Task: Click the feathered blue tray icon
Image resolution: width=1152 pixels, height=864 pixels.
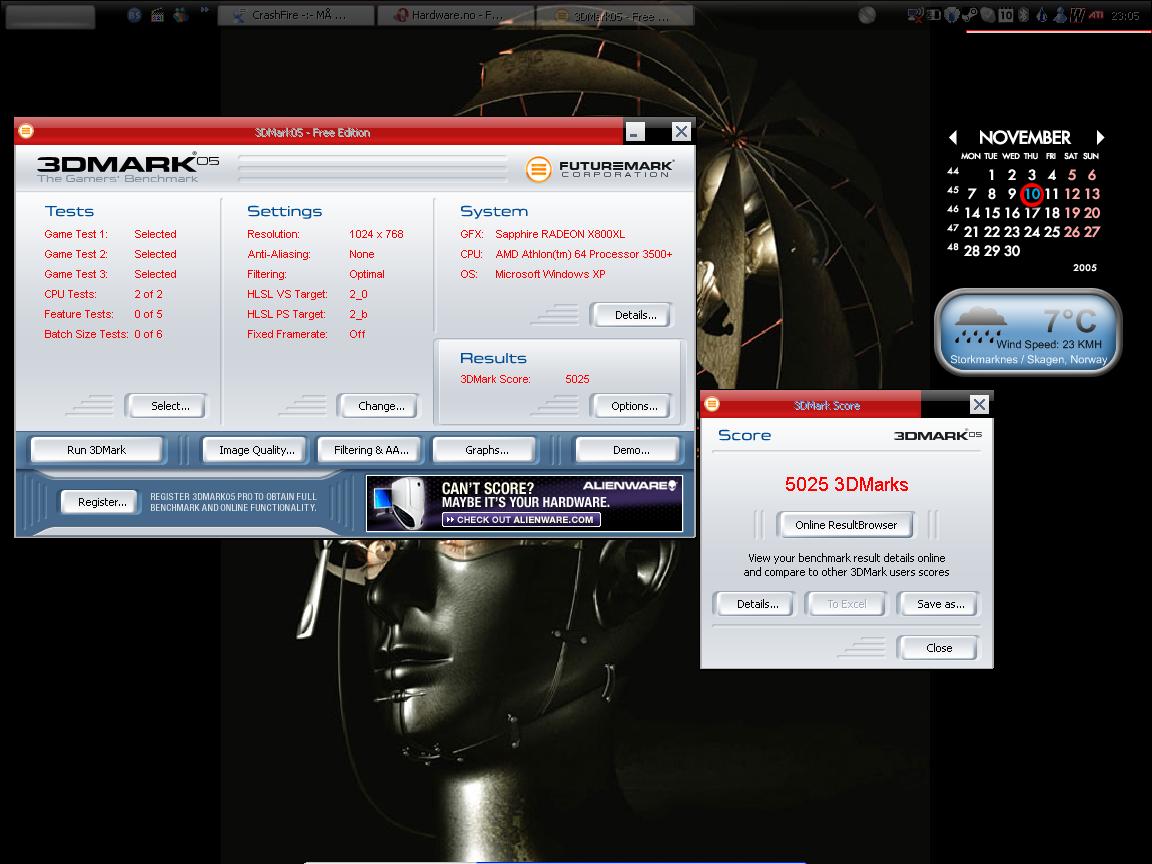Action: click(x=952, y=15)
